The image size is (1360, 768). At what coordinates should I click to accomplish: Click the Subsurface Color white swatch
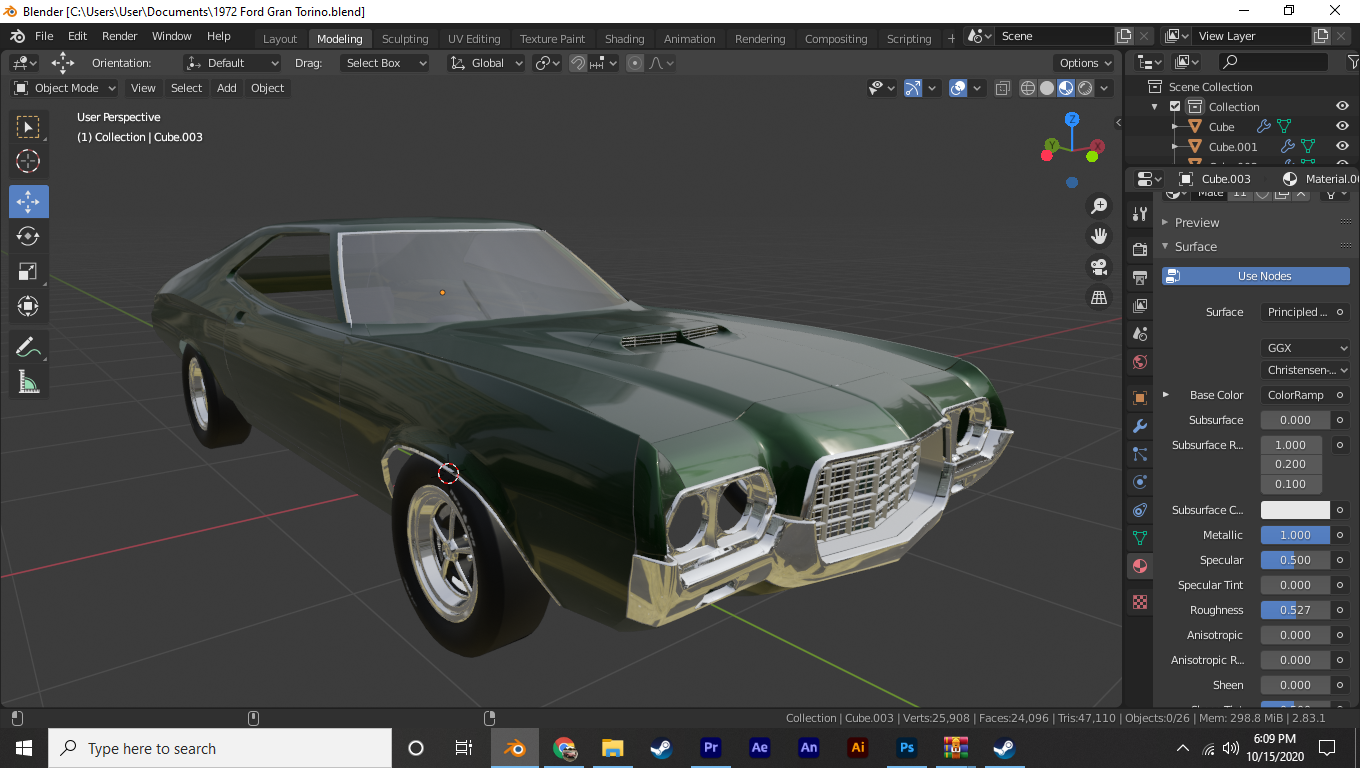pyautogui.click(x=1295, y=510)
